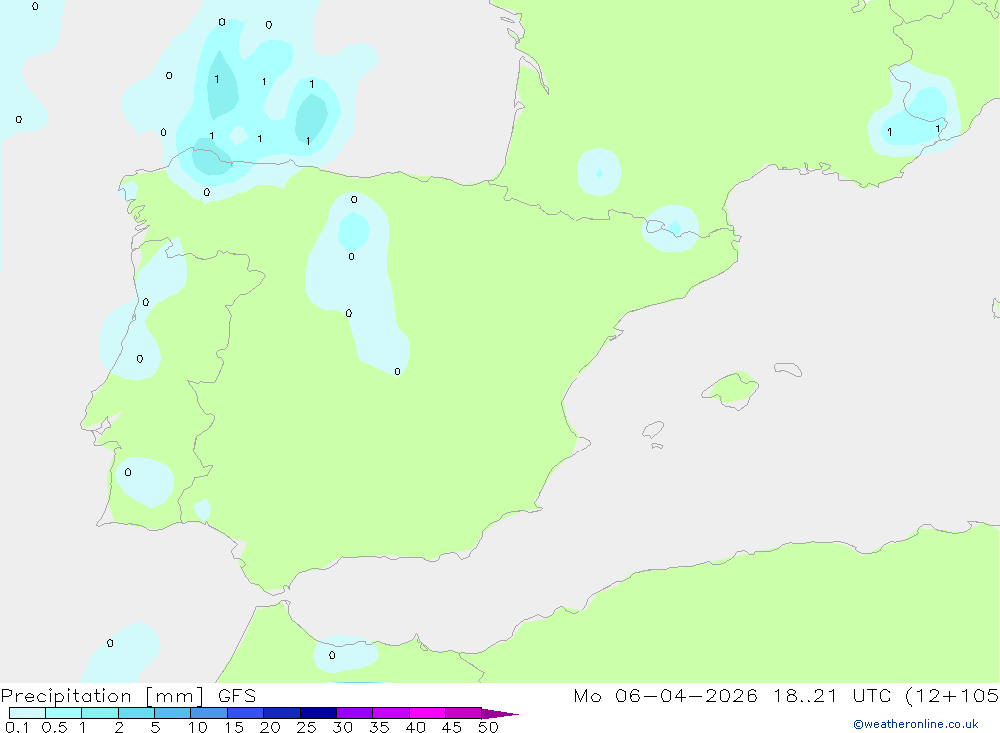Select the purple legend swatch between 30 and 35

355,713
